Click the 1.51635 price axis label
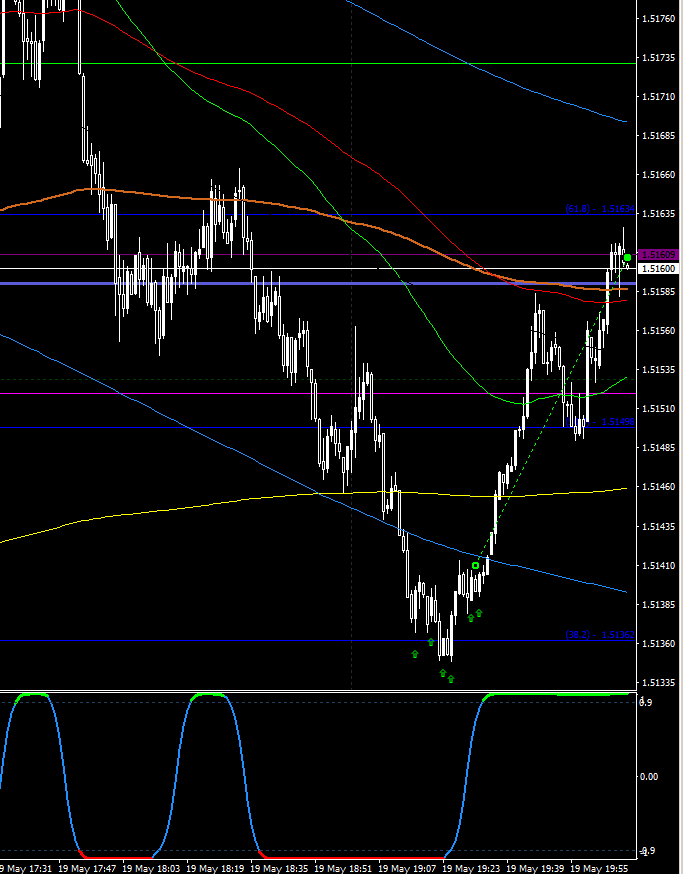 click(658, 214)
